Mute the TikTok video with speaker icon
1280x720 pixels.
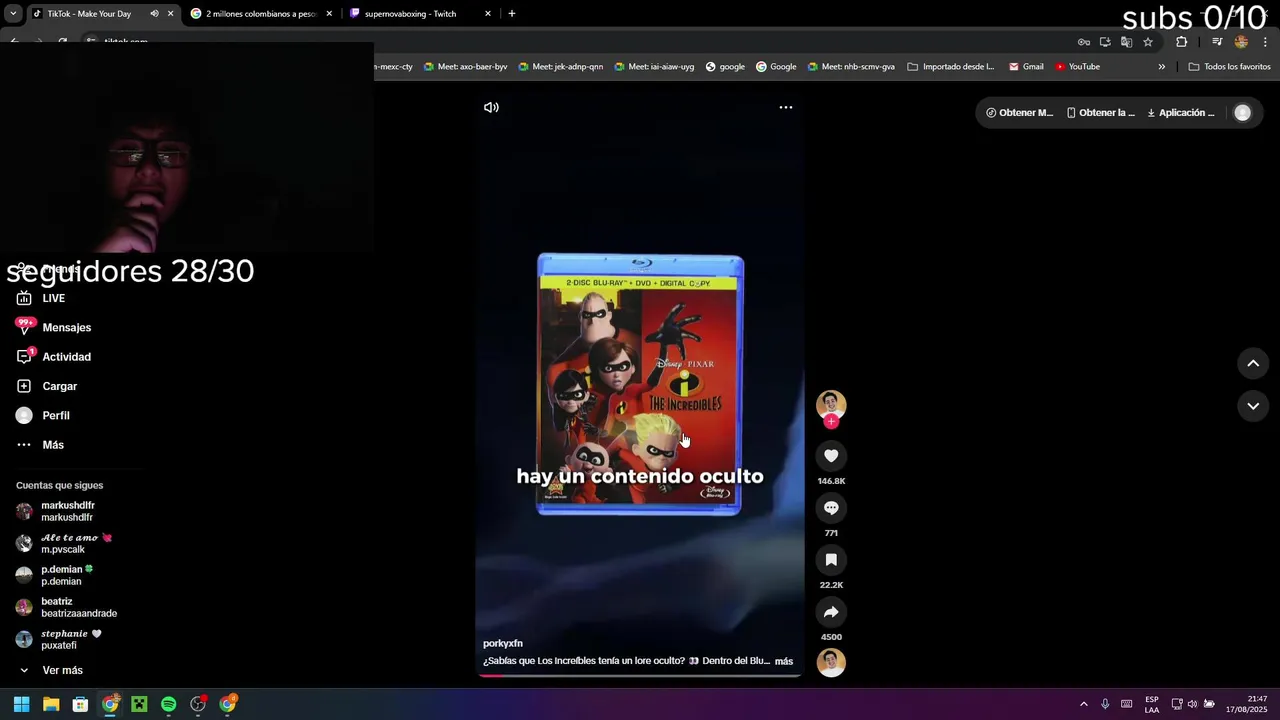[x=491, y=107]
